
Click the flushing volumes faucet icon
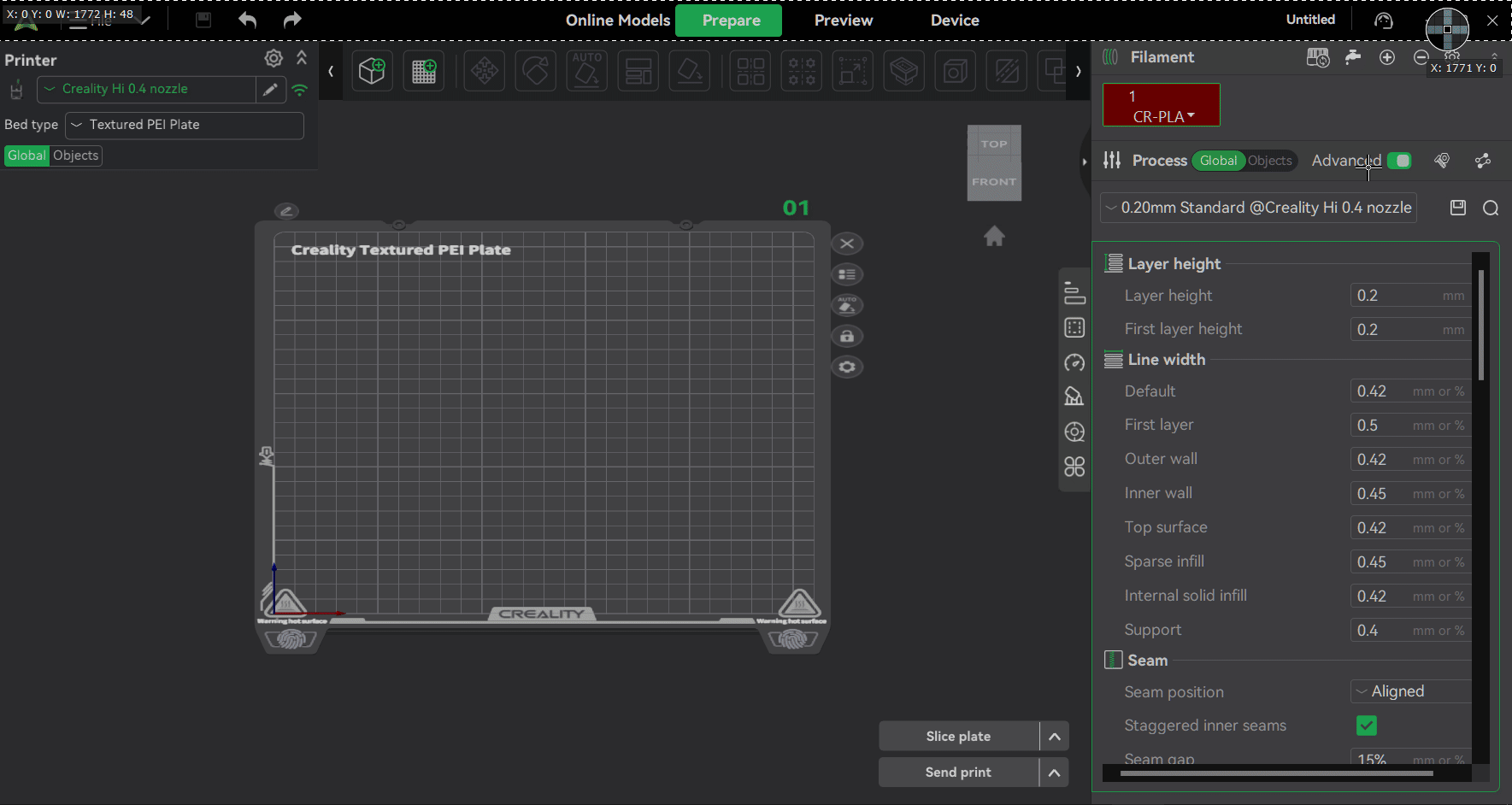pos(1353,57)
